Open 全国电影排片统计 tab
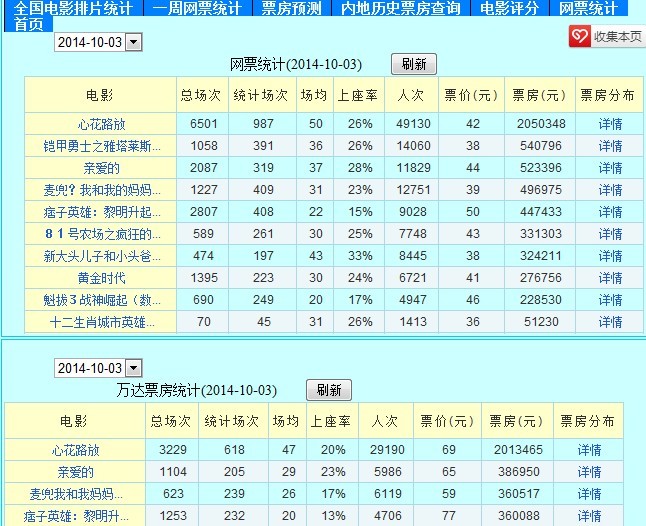646x526 pixels. tap(73, 8)
